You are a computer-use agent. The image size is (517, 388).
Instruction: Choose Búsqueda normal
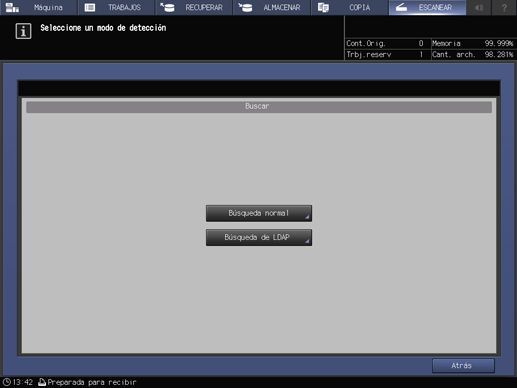tap(259, 213)
